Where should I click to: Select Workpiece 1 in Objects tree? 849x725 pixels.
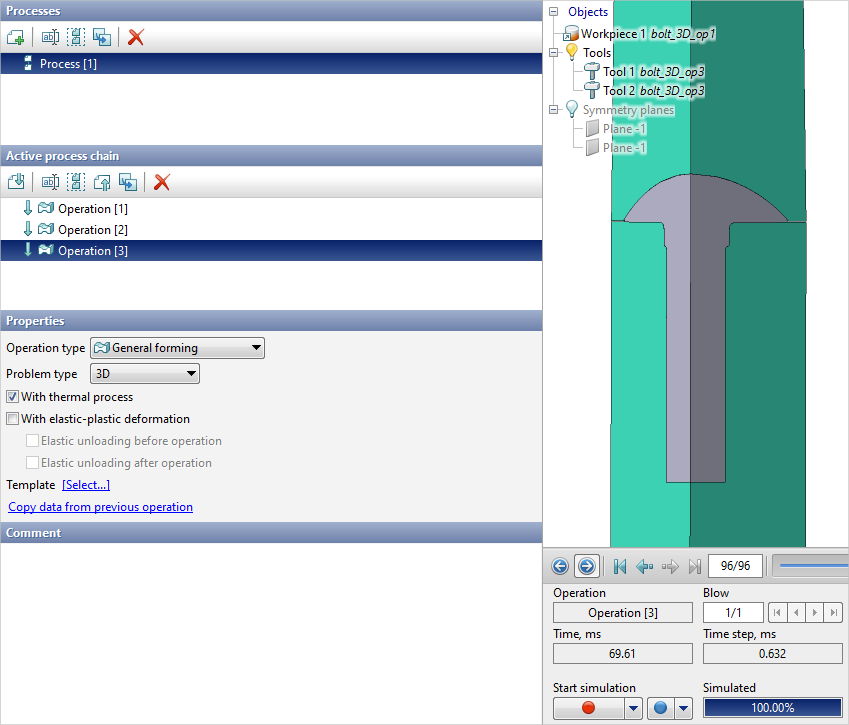tap(614, 33)
